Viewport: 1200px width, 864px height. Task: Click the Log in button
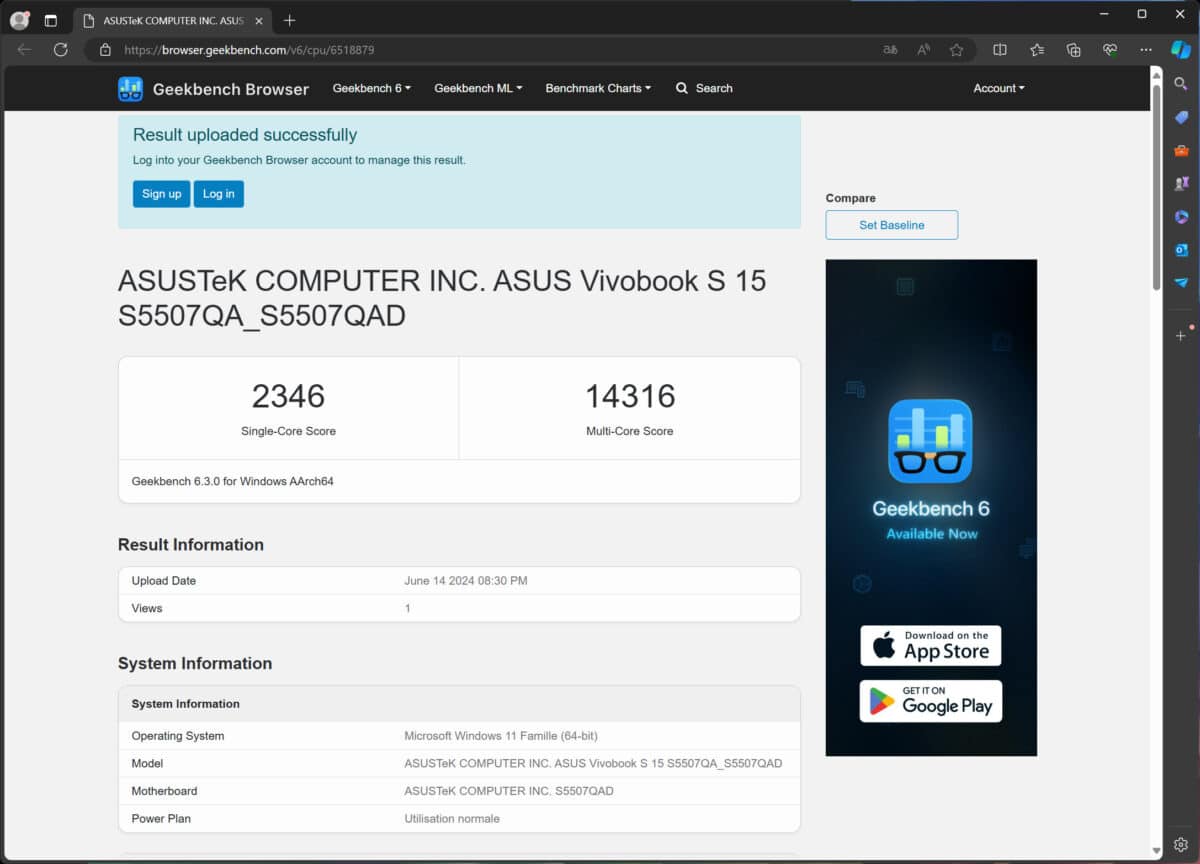pos(219,194)
